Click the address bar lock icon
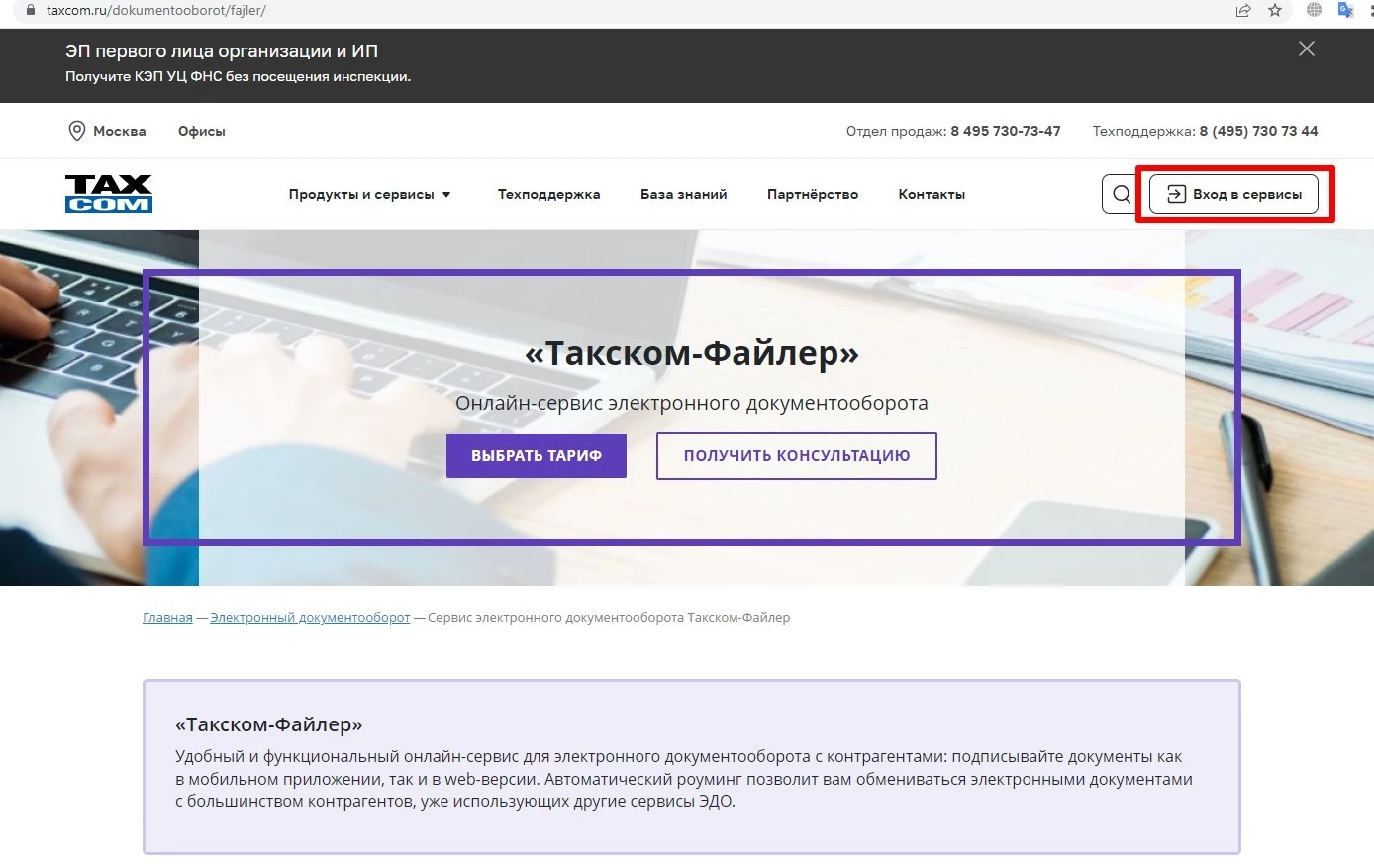 click(30, 10)
